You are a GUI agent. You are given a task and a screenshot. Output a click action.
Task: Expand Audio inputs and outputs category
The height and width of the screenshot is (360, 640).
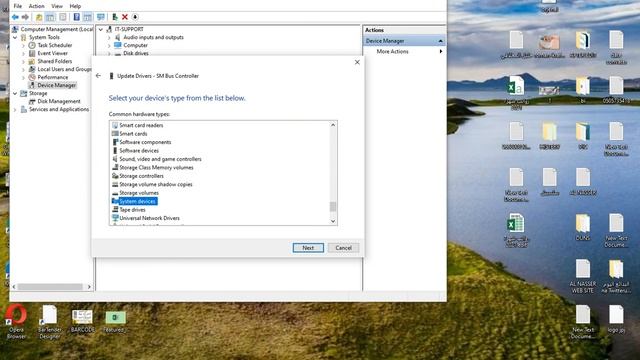[x=109, y=37]
